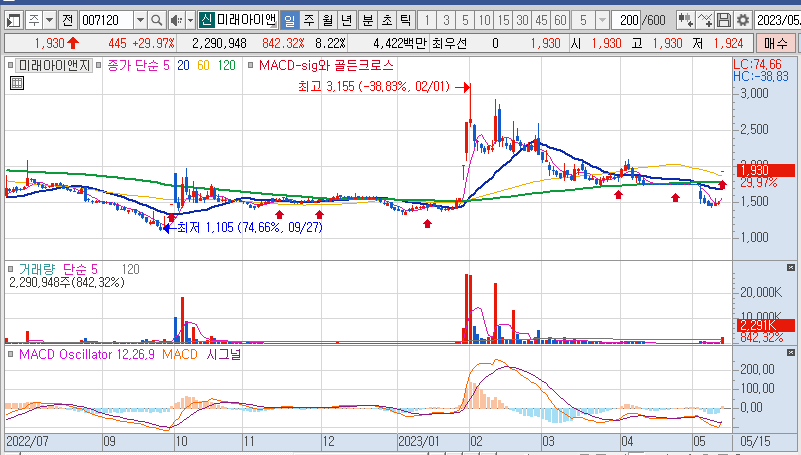The image size is (801, 455).
Task: Click the stock code field 007120
Action: click(106, 20)
